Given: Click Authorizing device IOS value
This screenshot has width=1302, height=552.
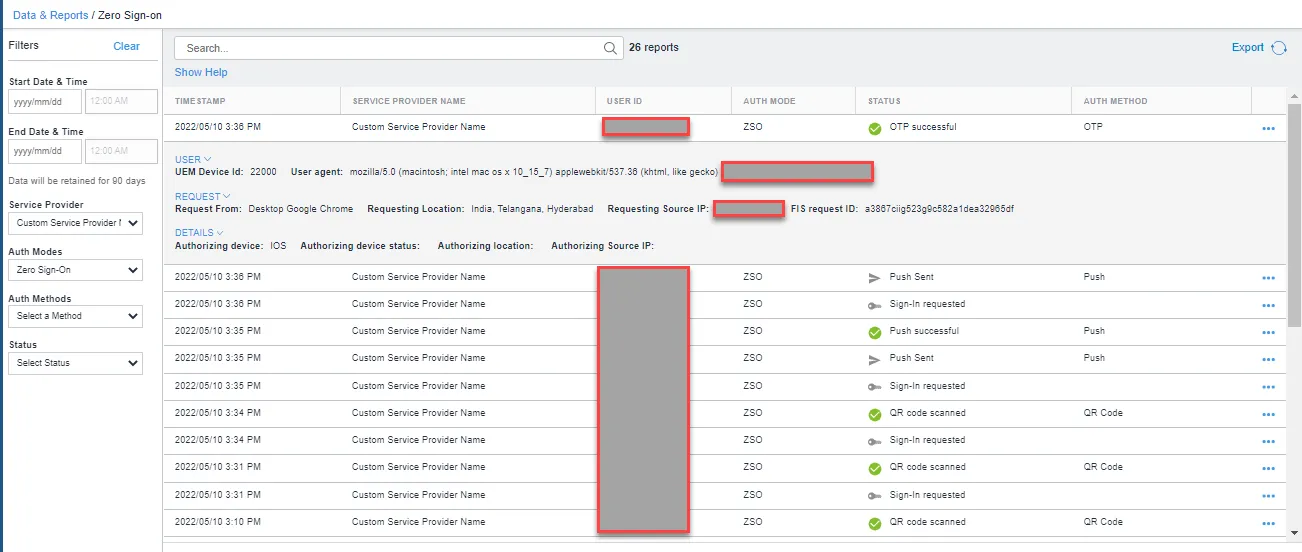Looking at the screenshot, I should (278, 245).
